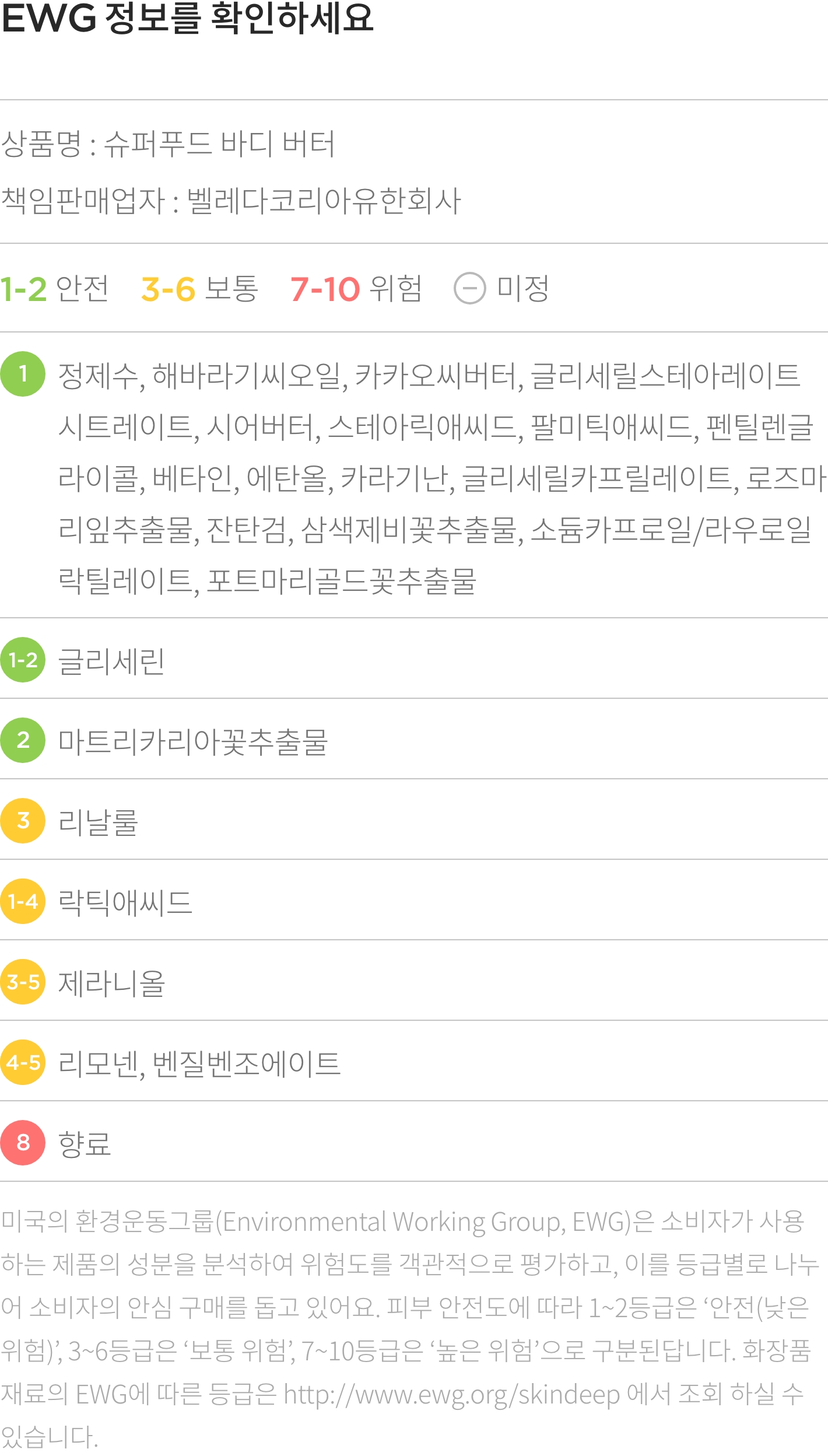Click the yellow grade 3 badge
The image size is (828, 1456).
click(23, 821)
